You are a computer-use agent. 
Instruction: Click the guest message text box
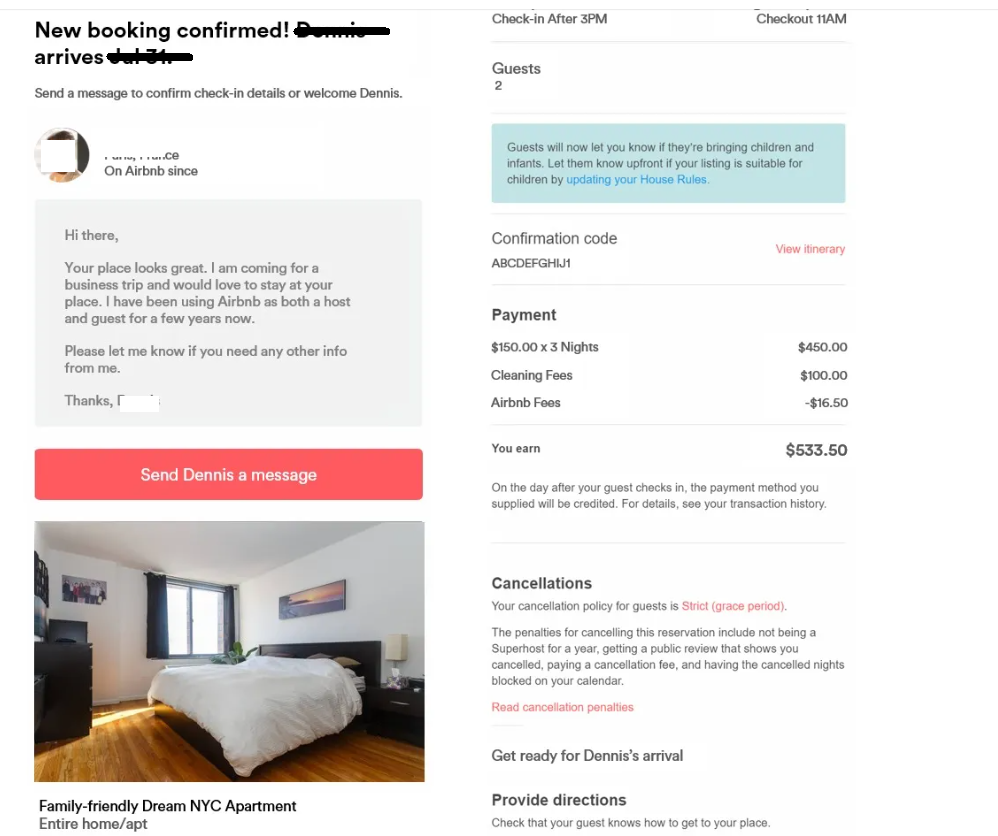[x=228, y=313]
